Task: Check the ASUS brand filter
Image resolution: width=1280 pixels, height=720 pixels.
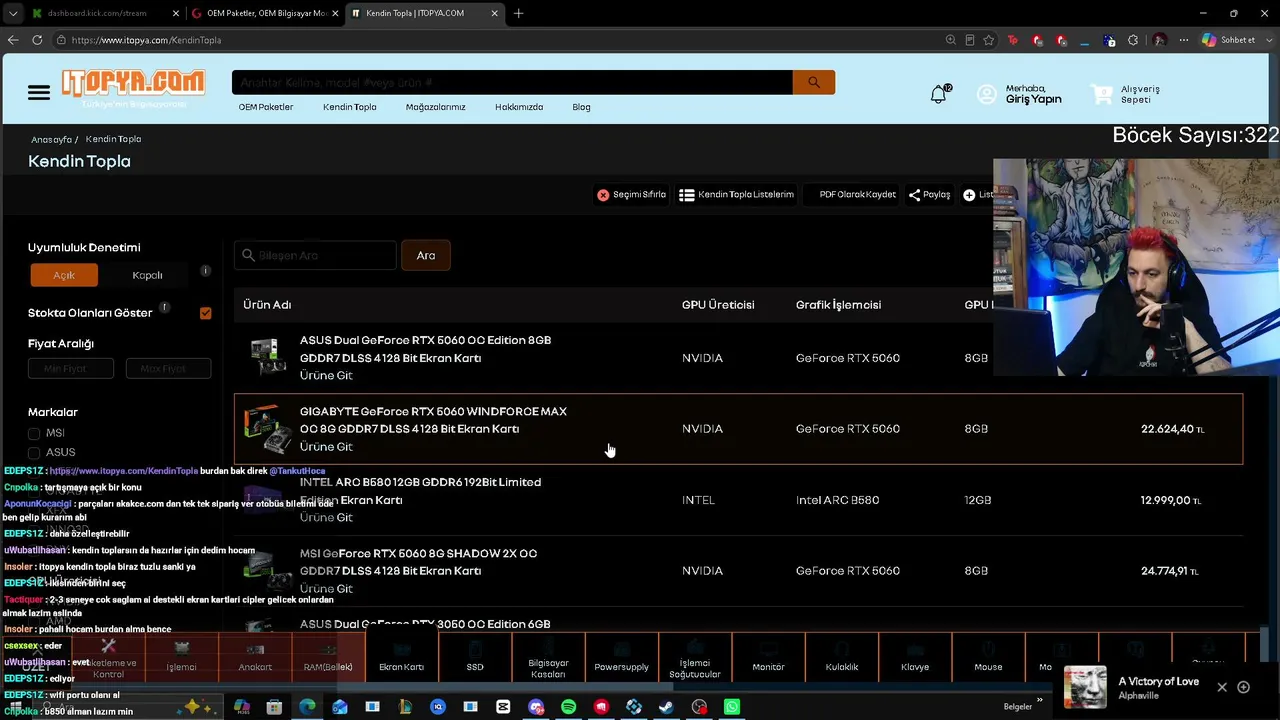Action: point(34,452)
